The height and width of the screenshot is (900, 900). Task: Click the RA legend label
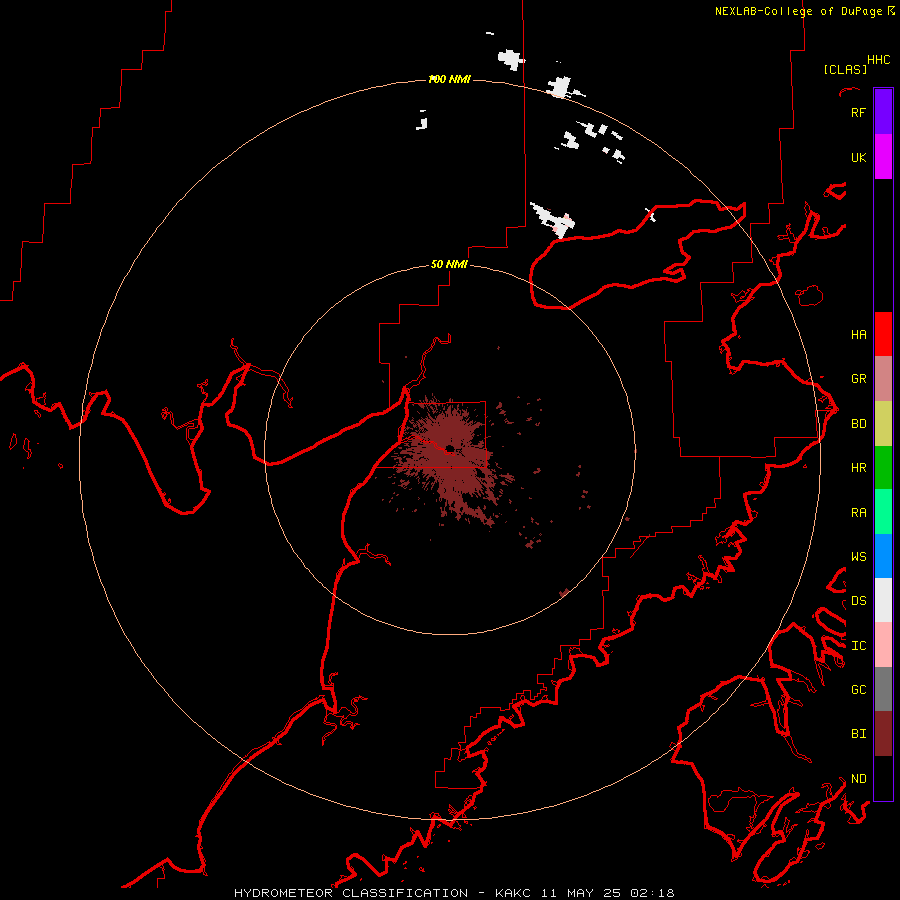pos(859,512)
